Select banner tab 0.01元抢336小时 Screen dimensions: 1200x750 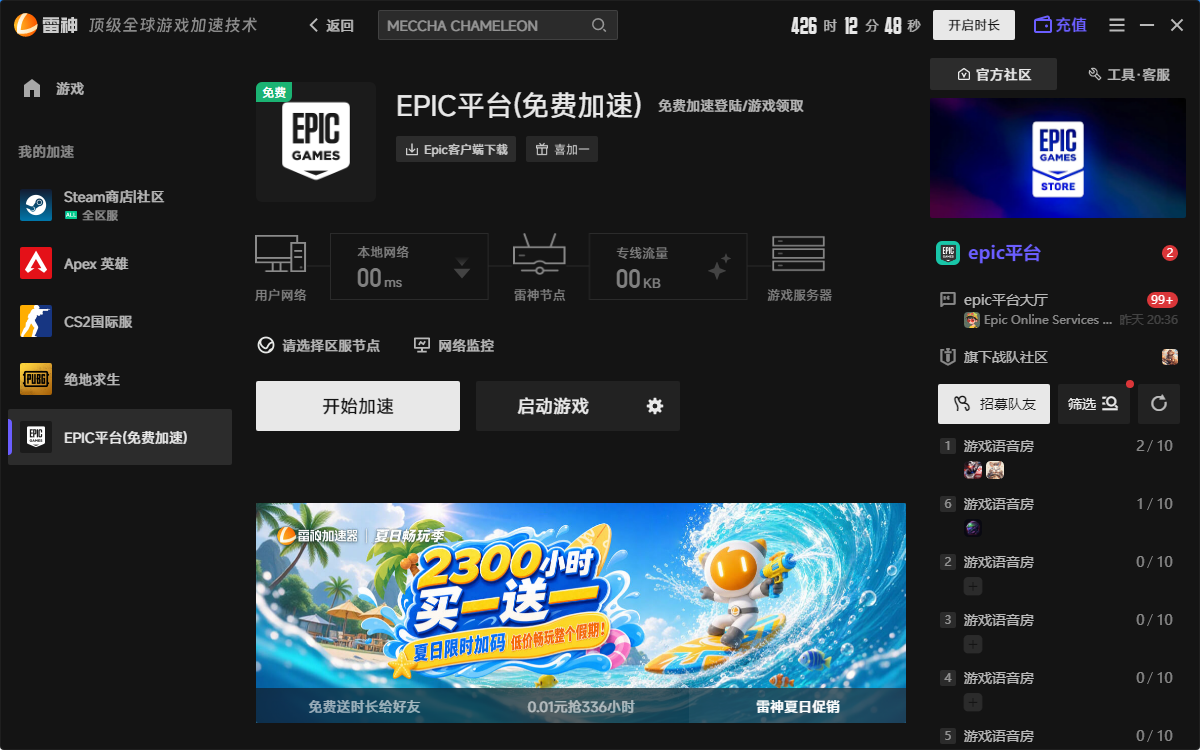[581, 706]
